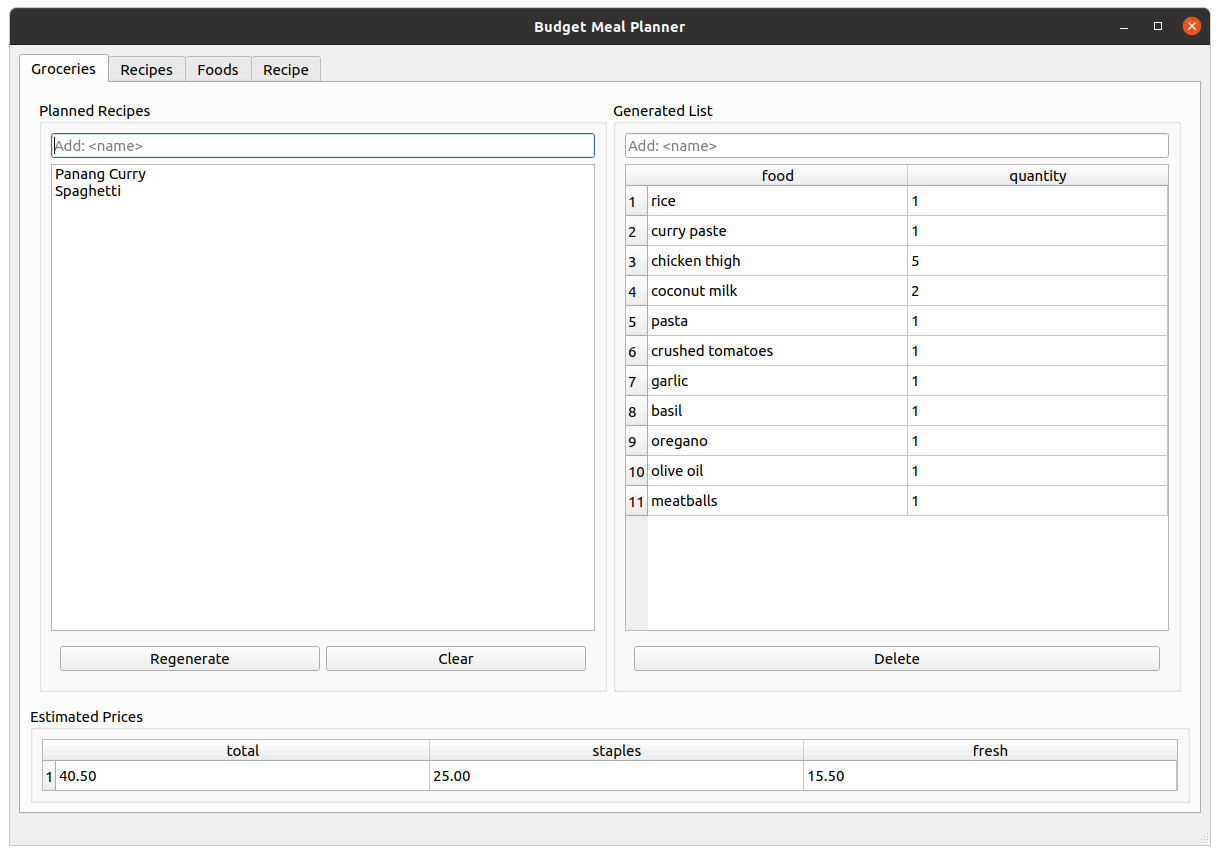Image resolution: width=1220 pixels, height=855 pixels.
Task: Select quantity cell for meatballs
Action: [x=1037, y=501]
